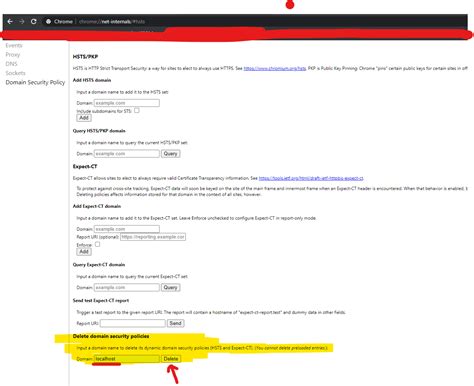Image resolution: width=474 pixels, height=386 pixels.
Task: Click Domain field under Query HSTS/PKP domain
Action: (x=127, y=154)
